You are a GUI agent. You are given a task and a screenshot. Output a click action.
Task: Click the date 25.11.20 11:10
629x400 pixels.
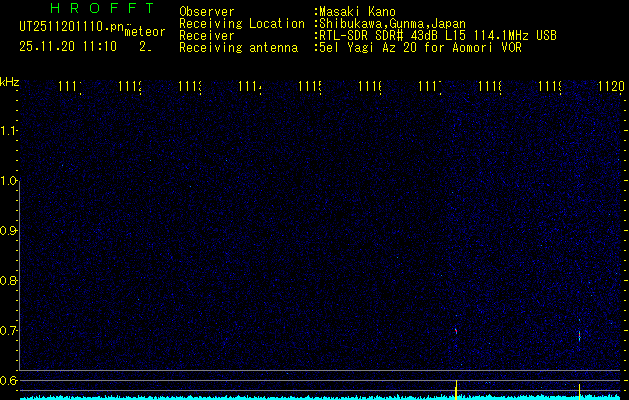pos(68,47)
